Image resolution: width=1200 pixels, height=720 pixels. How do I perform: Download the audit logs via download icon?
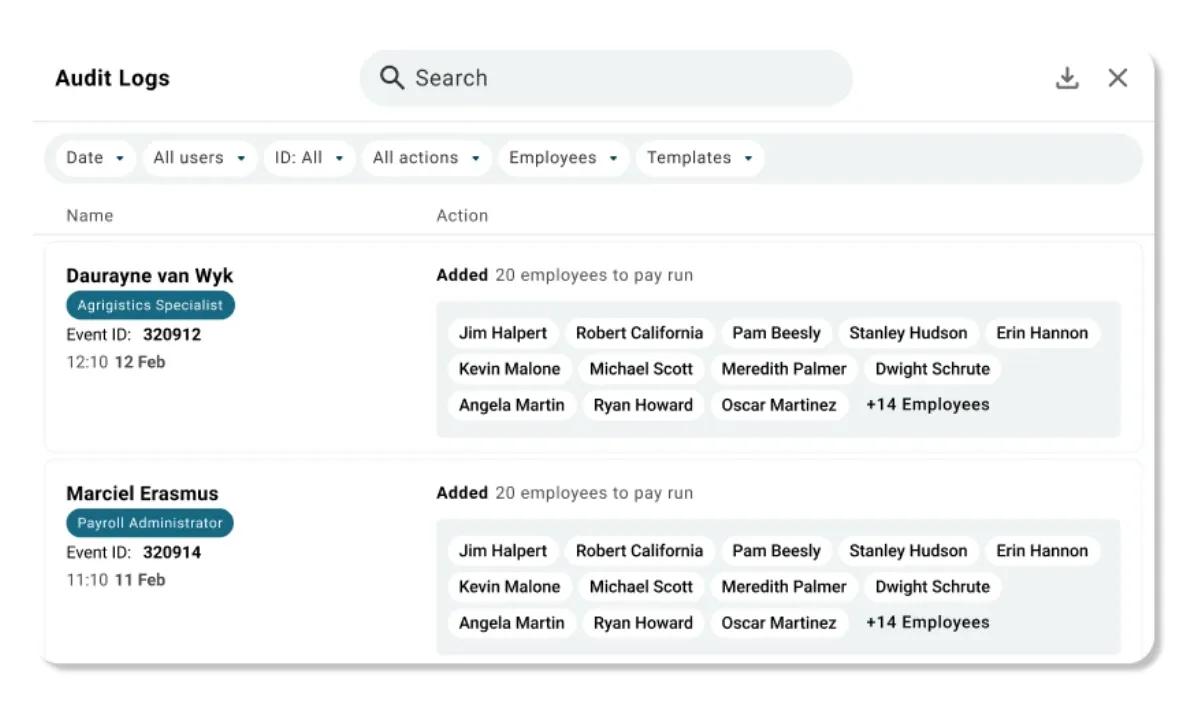pyautogui.click(x=1067, y=77)
